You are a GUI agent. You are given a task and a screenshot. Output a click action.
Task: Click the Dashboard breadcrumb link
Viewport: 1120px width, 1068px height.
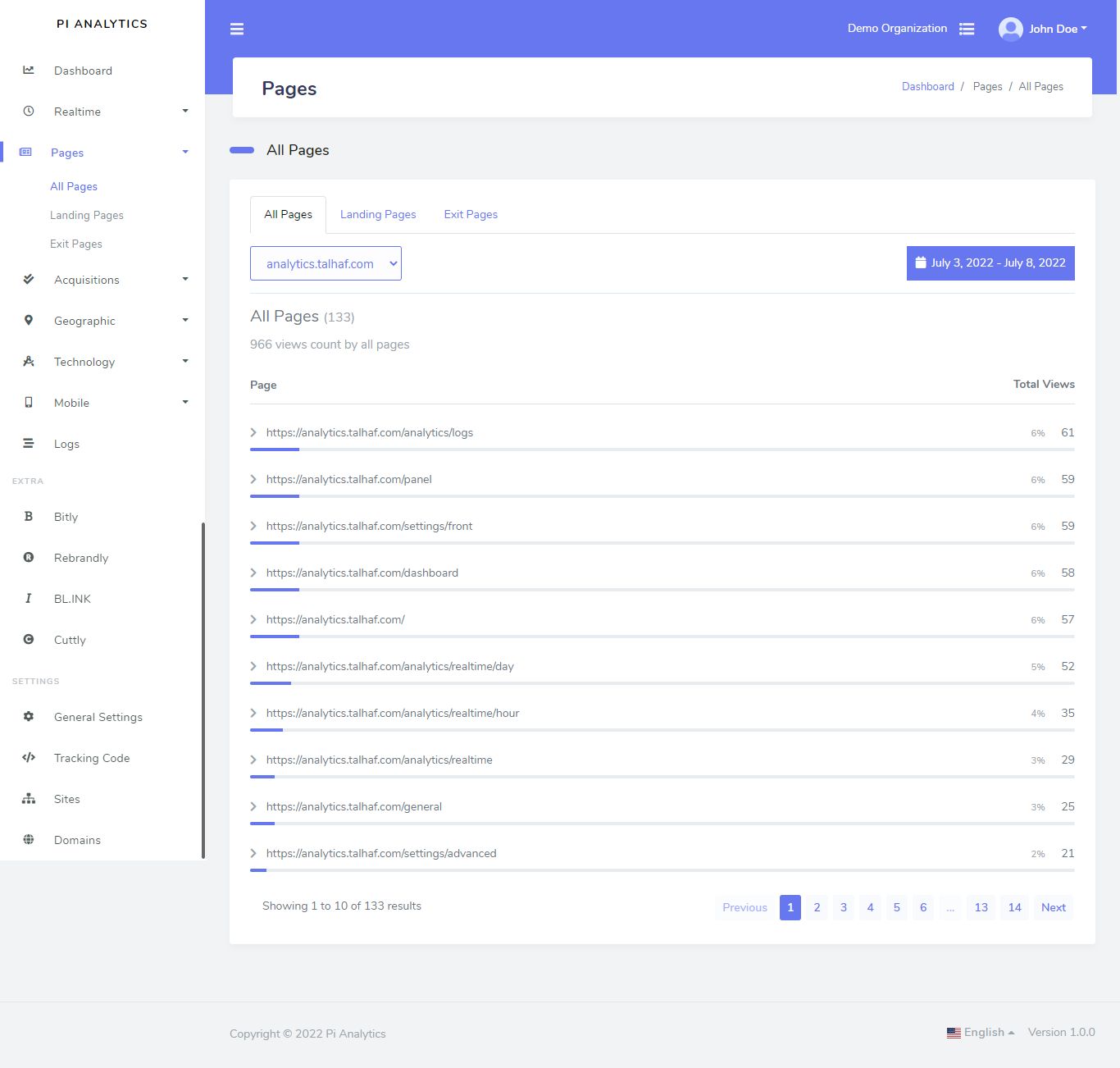tap(928, 86)
